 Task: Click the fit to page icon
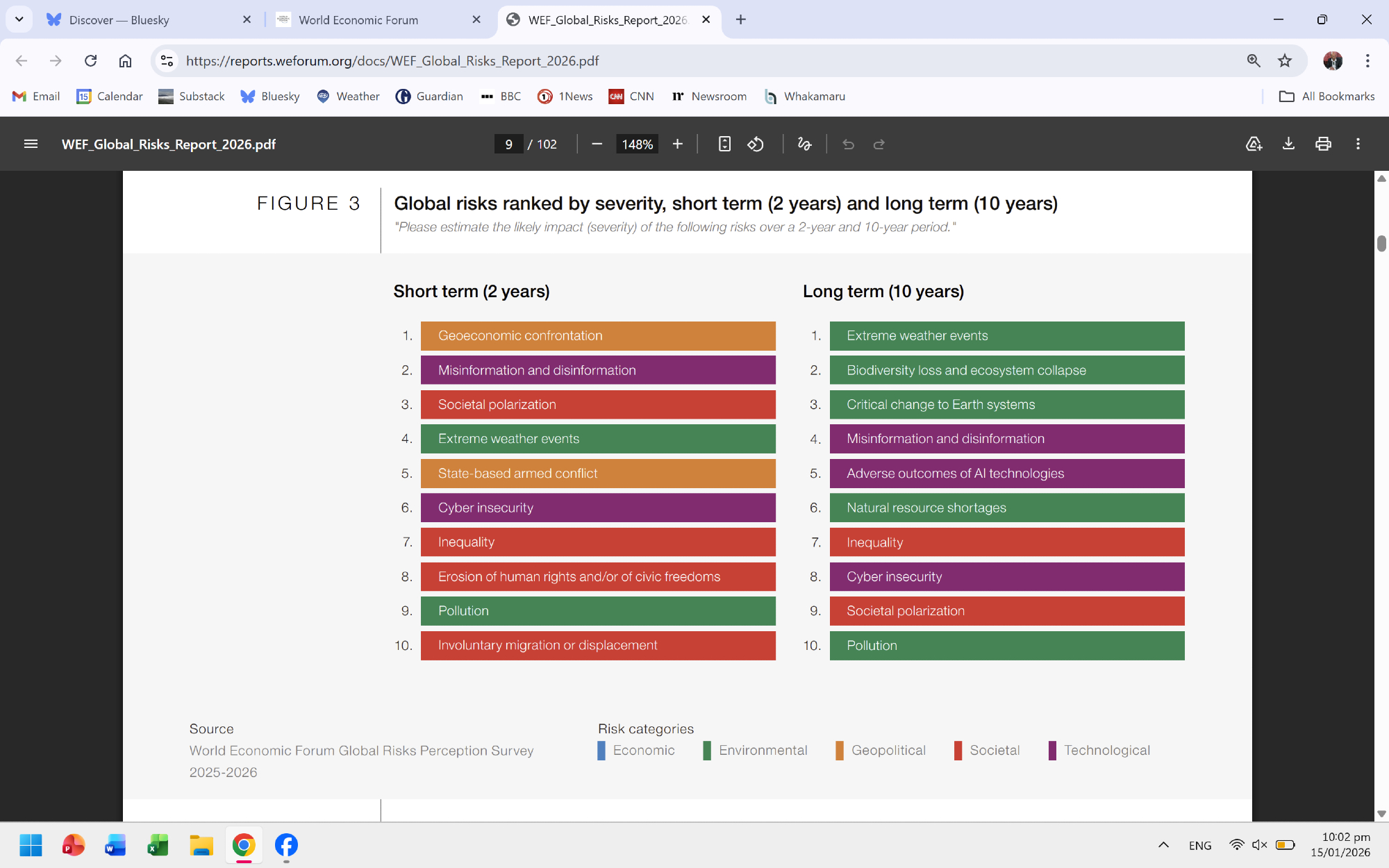(724, 144)
